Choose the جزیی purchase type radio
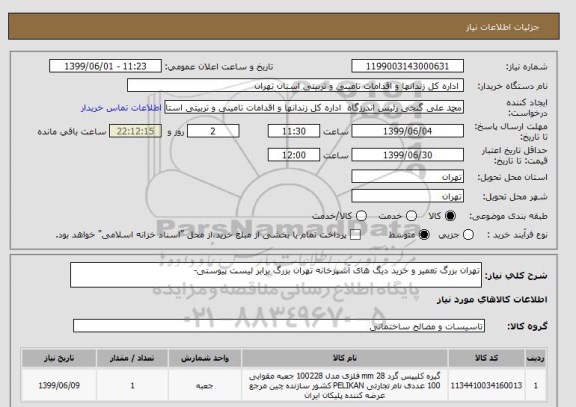Screen dimensions: 576x407 coord(468,235)
